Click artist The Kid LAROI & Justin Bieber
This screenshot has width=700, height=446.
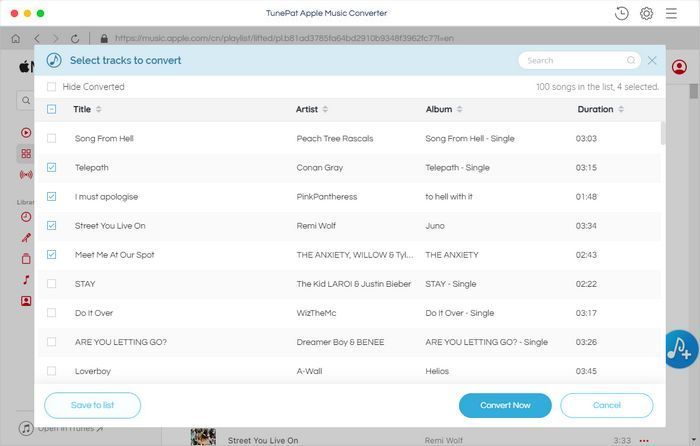coord(354,283)
